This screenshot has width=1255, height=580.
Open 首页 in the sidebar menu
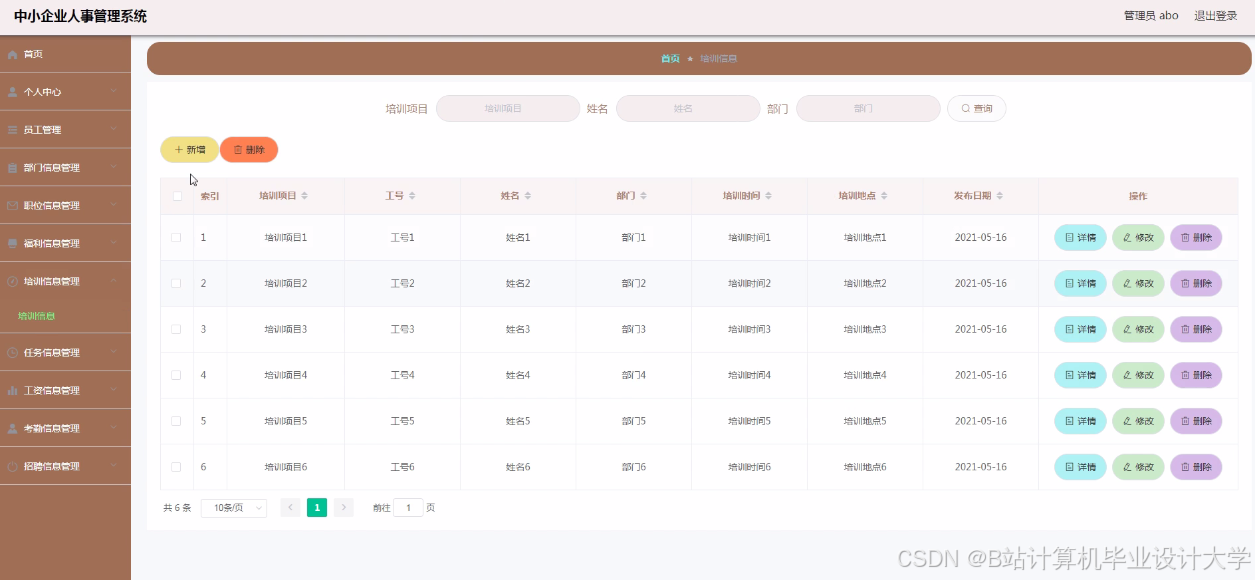click(65, 54)
